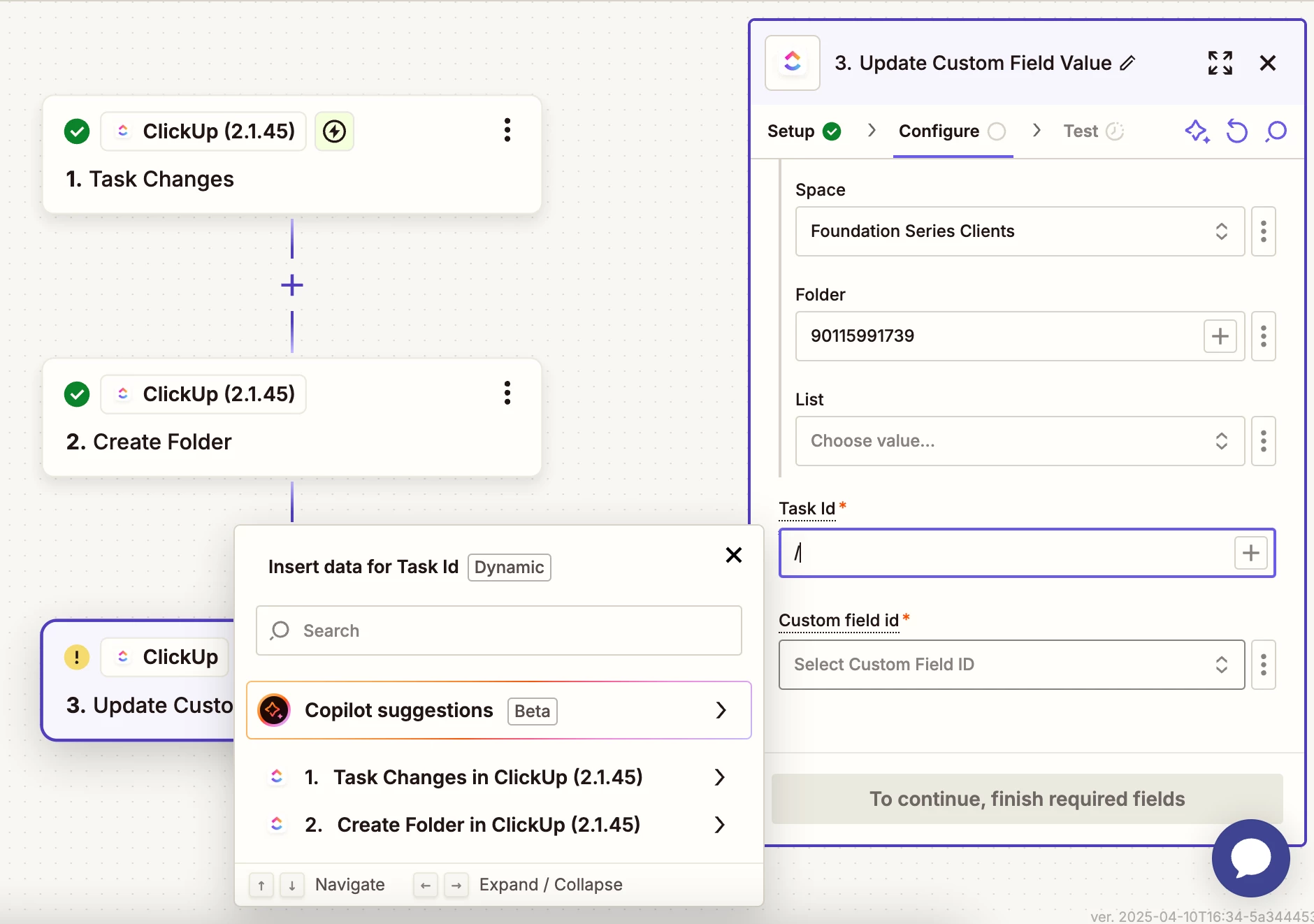Click green check status on Task Changes step
1314x924 pixels.
(77, 131)
